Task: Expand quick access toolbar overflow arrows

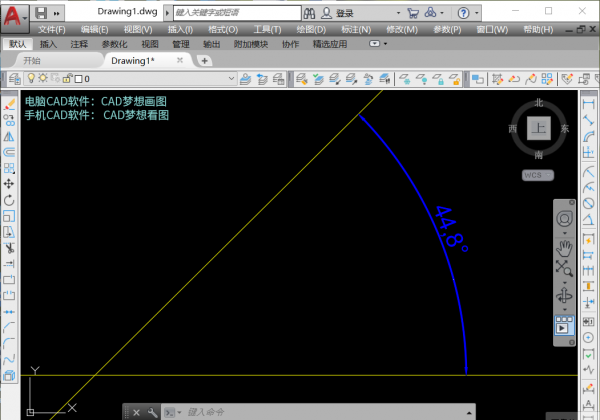Action: (57, 14)
